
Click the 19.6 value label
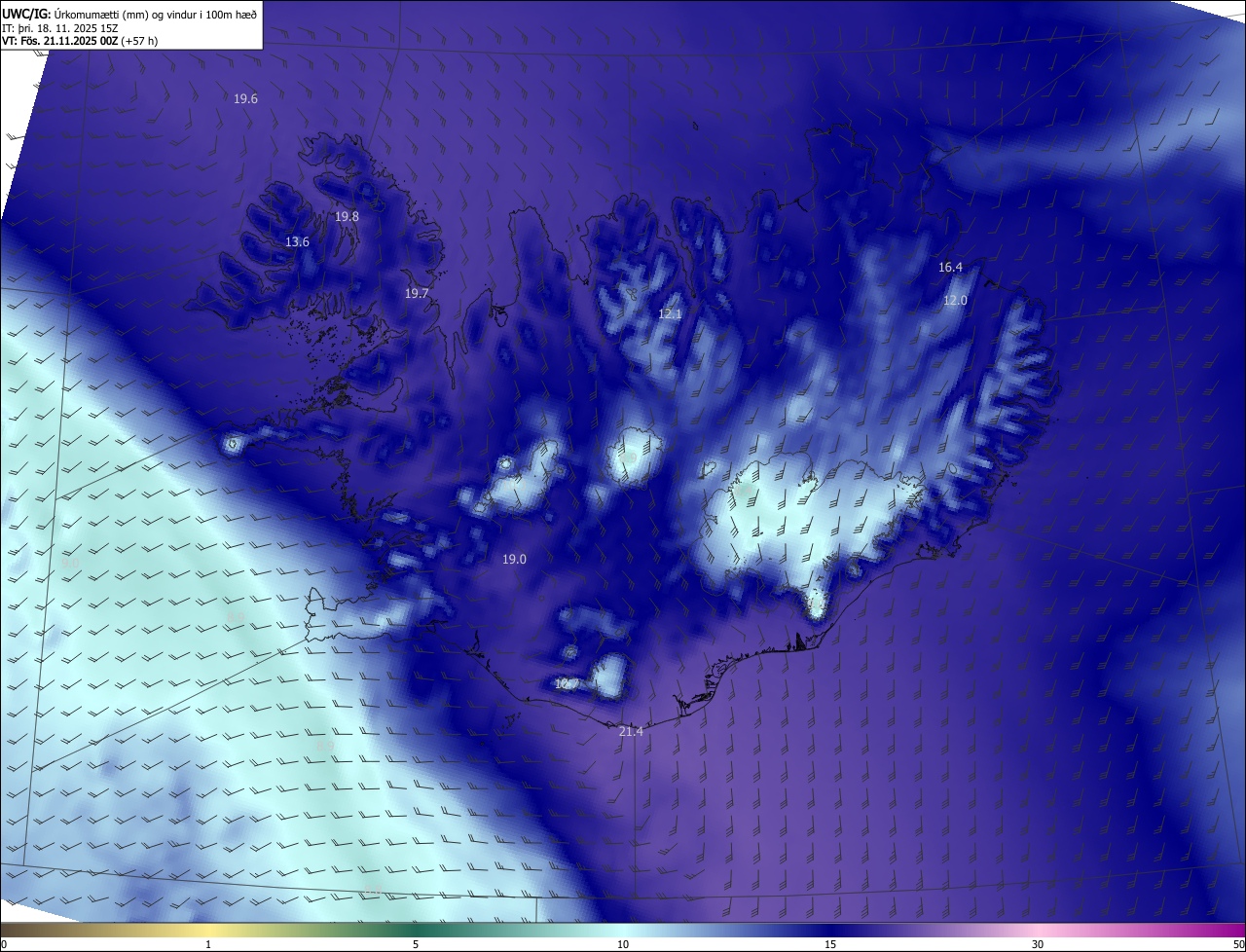245,98
